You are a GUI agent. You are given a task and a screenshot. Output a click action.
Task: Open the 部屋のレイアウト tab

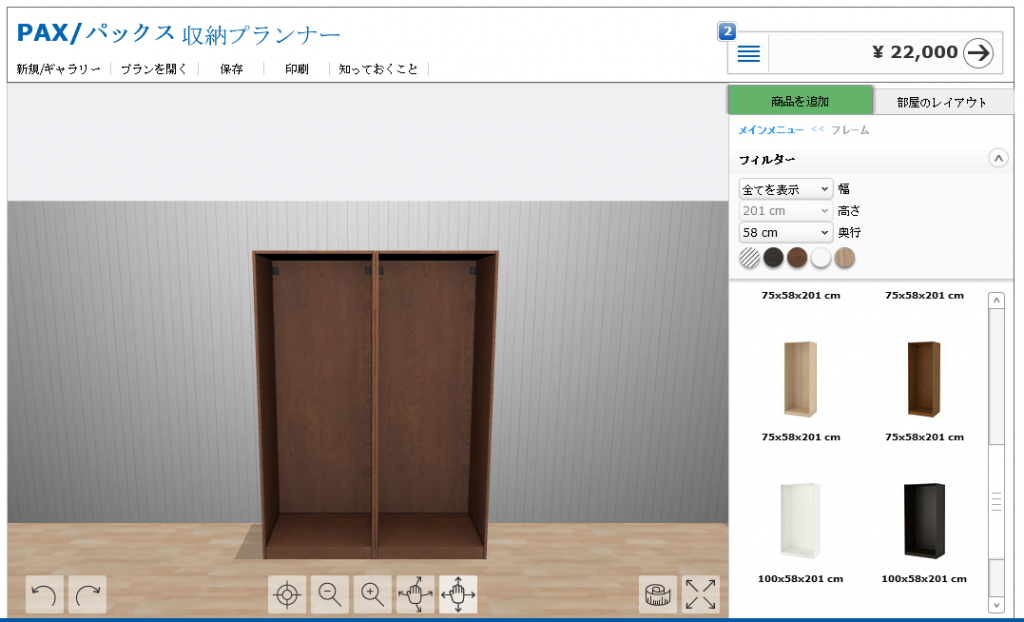(942, 102)
